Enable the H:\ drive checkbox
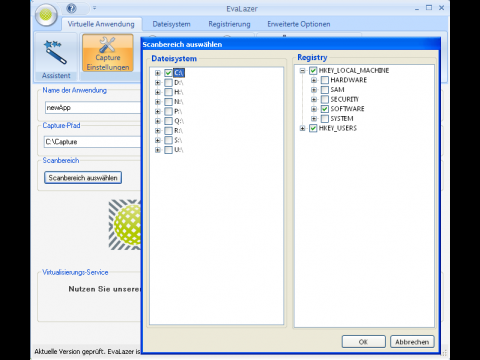This screenshot has height=360, width=480. click(x=168, y=92)
